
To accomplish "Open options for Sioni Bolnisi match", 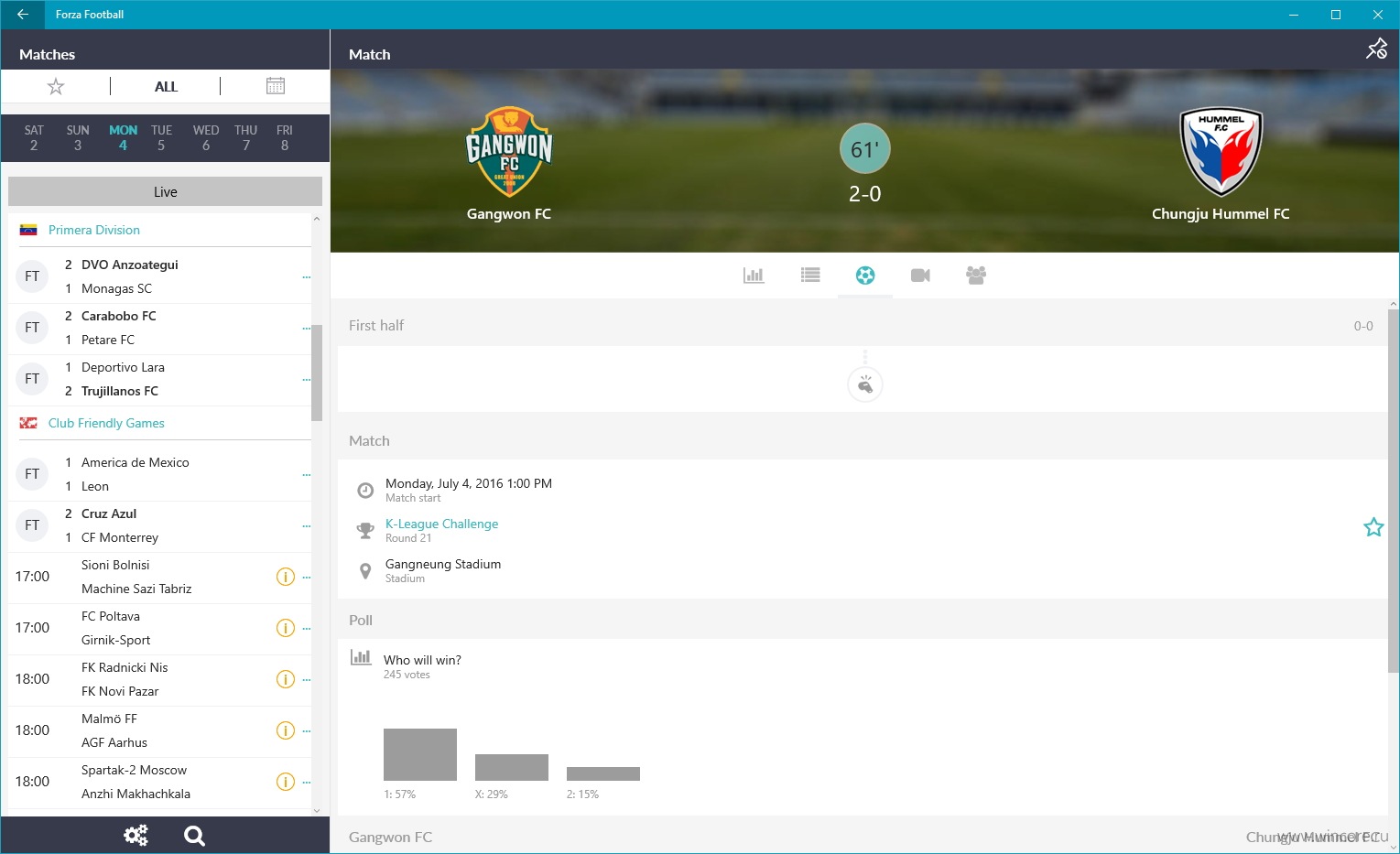I will (x=306, y=578).
